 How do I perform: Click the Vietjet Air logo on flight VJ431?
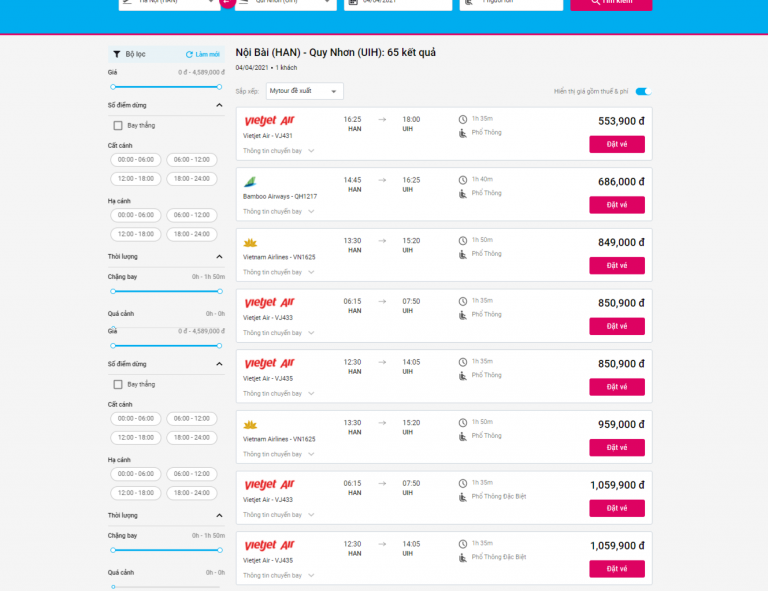269,120
